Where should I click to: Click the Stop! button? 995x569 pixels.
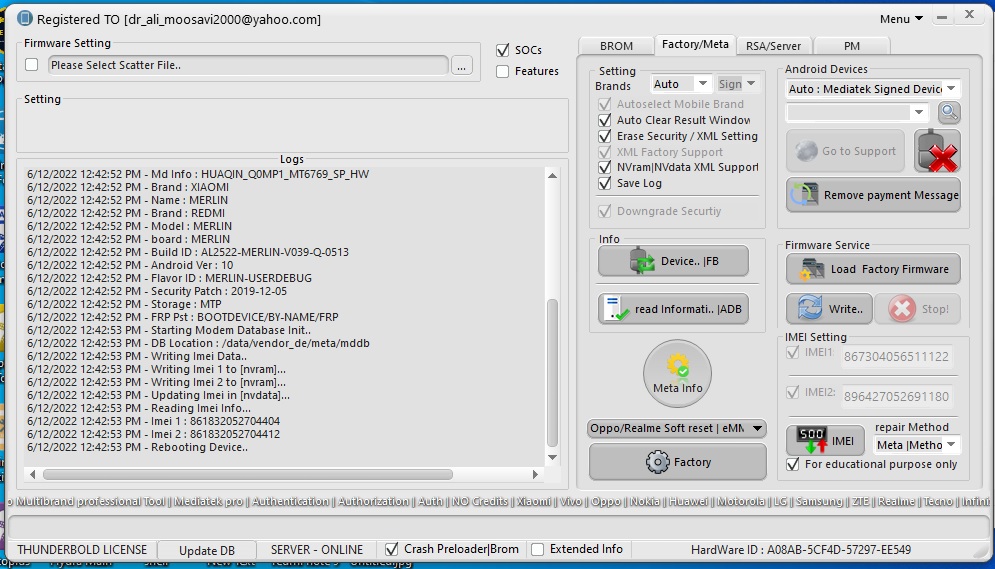(918, 309)
